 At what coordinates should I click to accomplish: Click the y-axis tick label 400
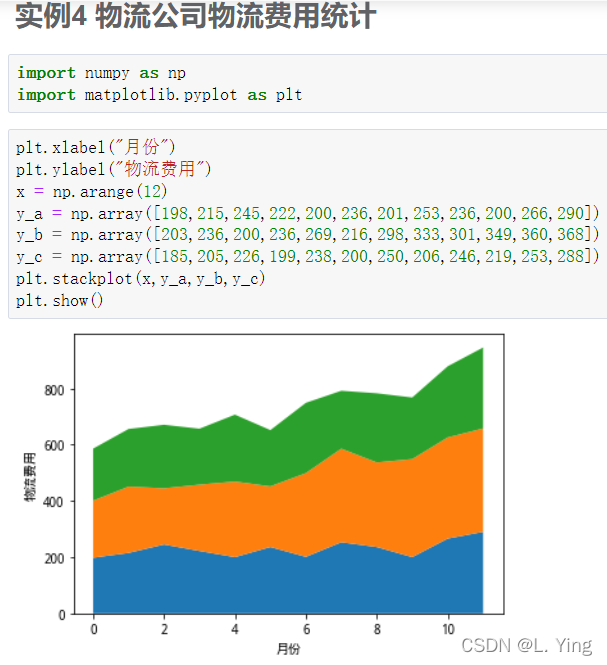click(x=54, y=502)
